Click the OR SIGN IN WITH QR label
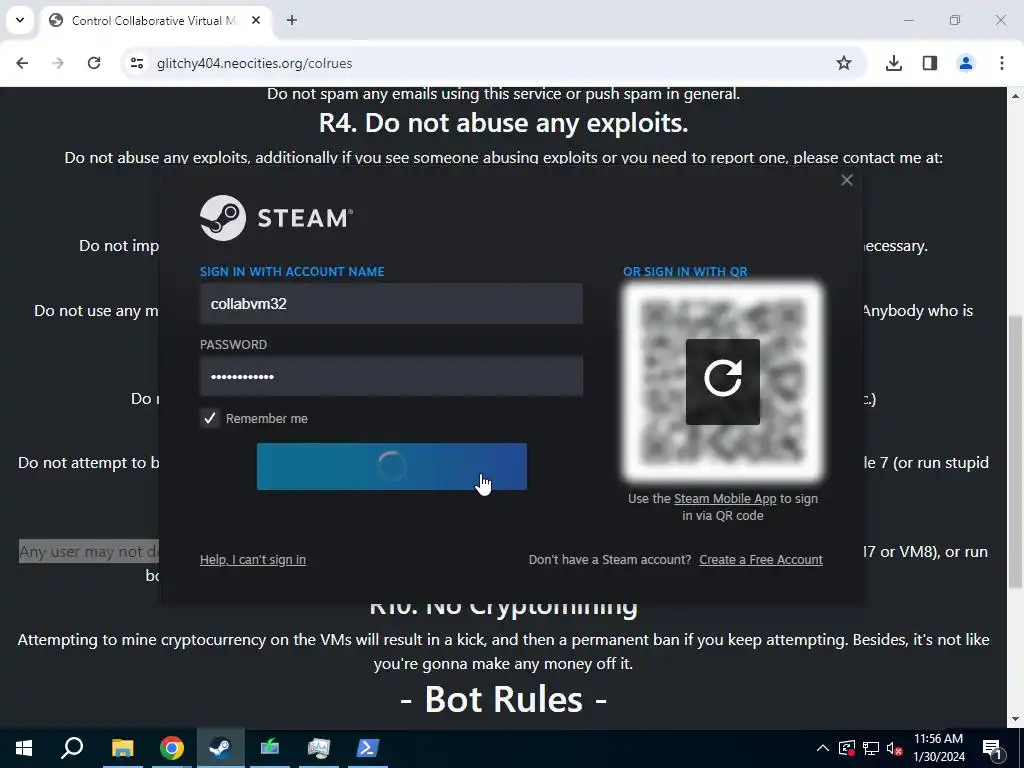Screen dimensions: 1024x768 pos(685,272)
